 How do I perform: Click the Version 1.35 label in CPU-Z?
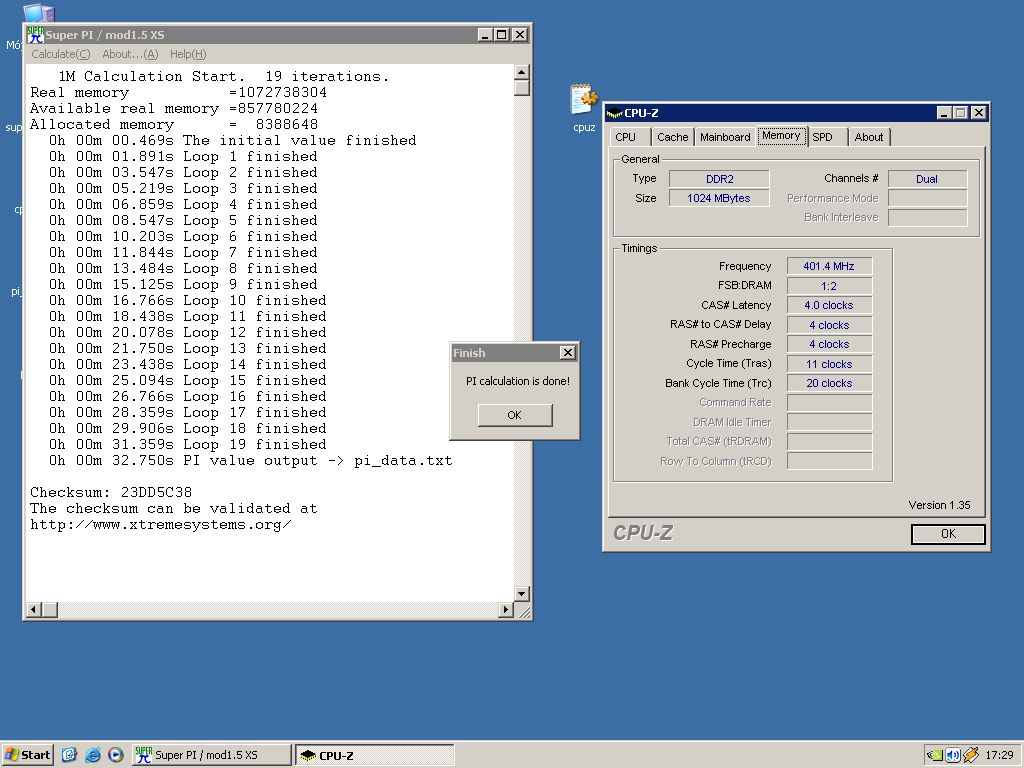939,505
